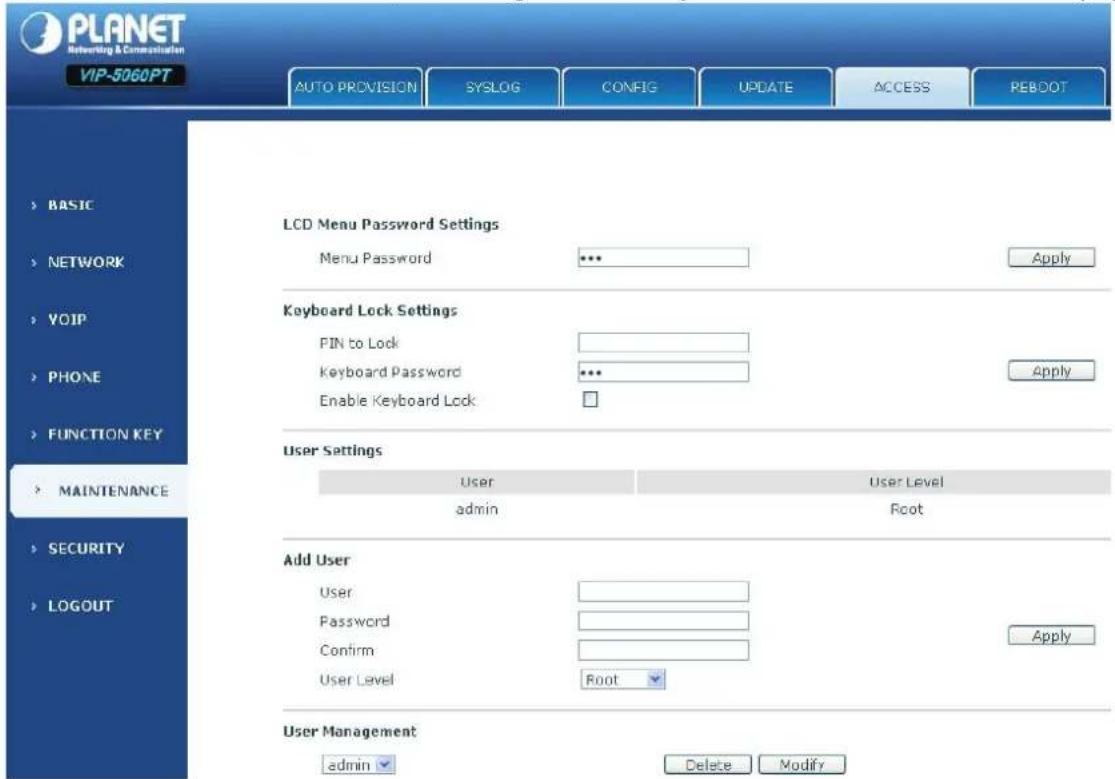The image size is (1115, 779).
Task: Click LOGOUT in the sidebar
Action: pos(80,606)
